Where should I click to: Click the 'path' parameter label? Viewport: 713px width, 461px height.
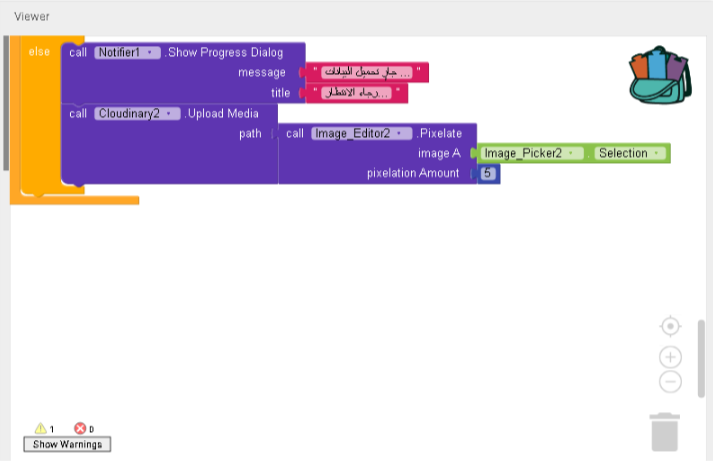[250, 134]
